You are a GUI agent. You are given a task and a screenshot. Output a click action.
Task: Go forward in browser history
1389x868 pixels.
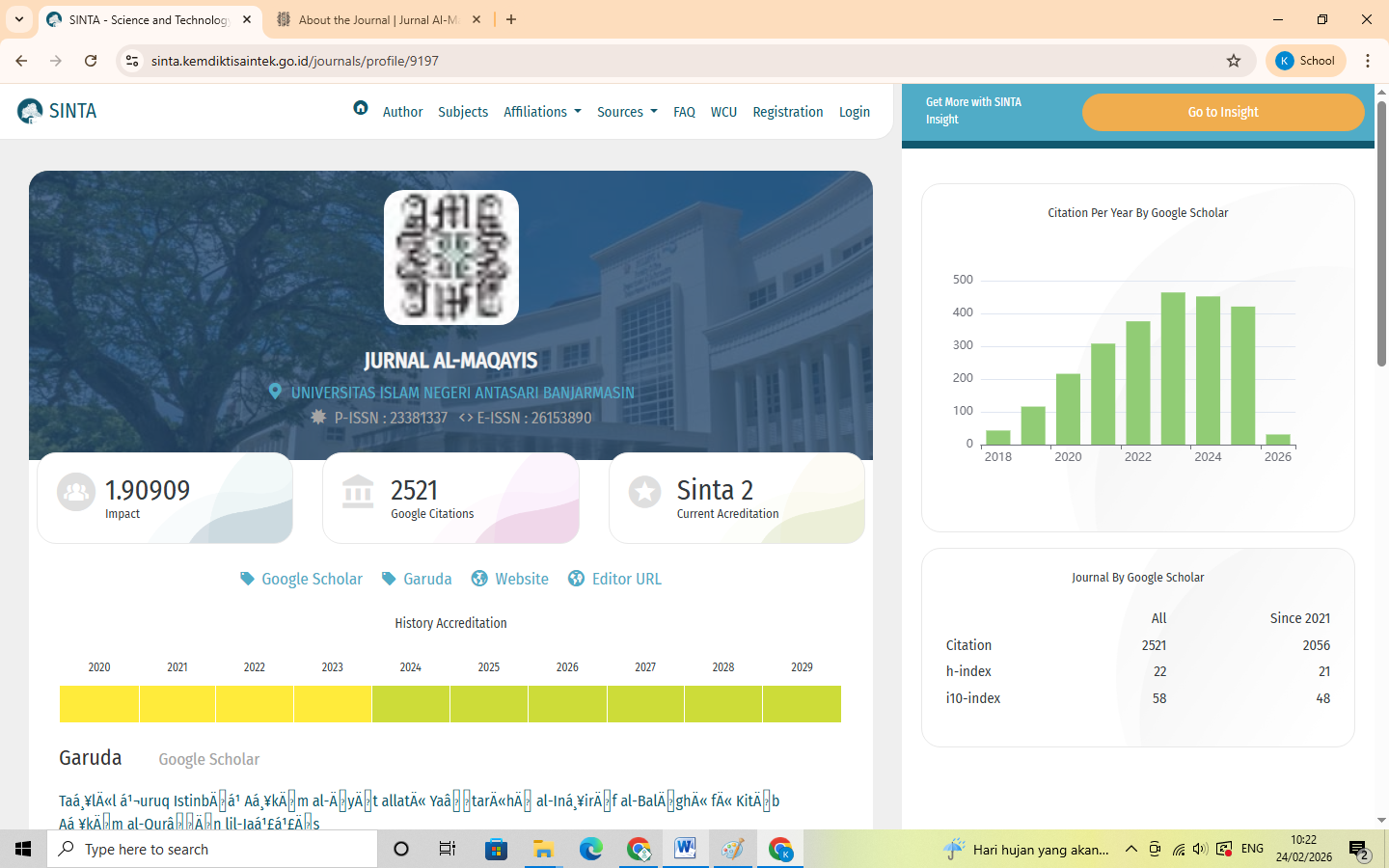coord(56,61)
